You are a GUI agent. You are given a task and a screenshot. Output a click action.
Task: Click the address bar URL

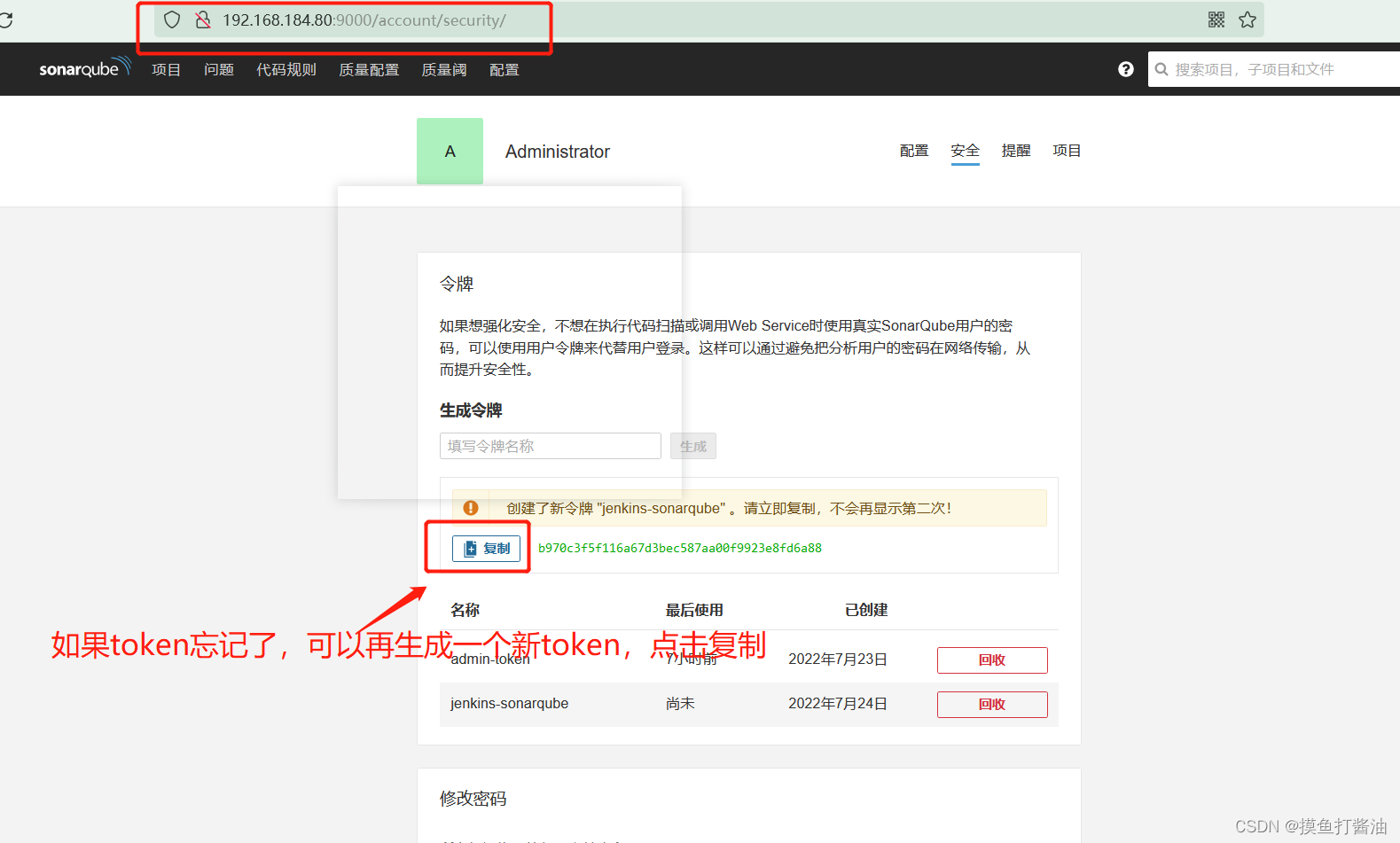[x=364, y=20]
